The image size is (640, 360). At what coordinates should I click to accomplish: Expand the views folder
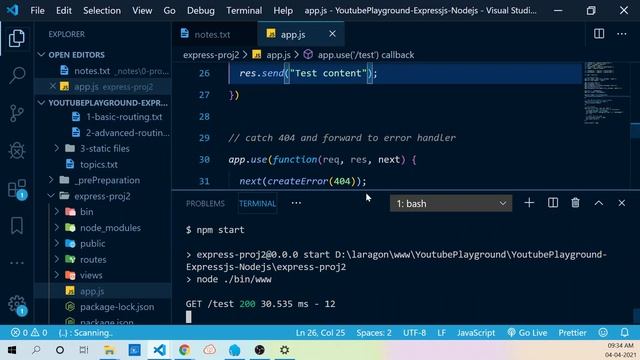coord(57,275)
